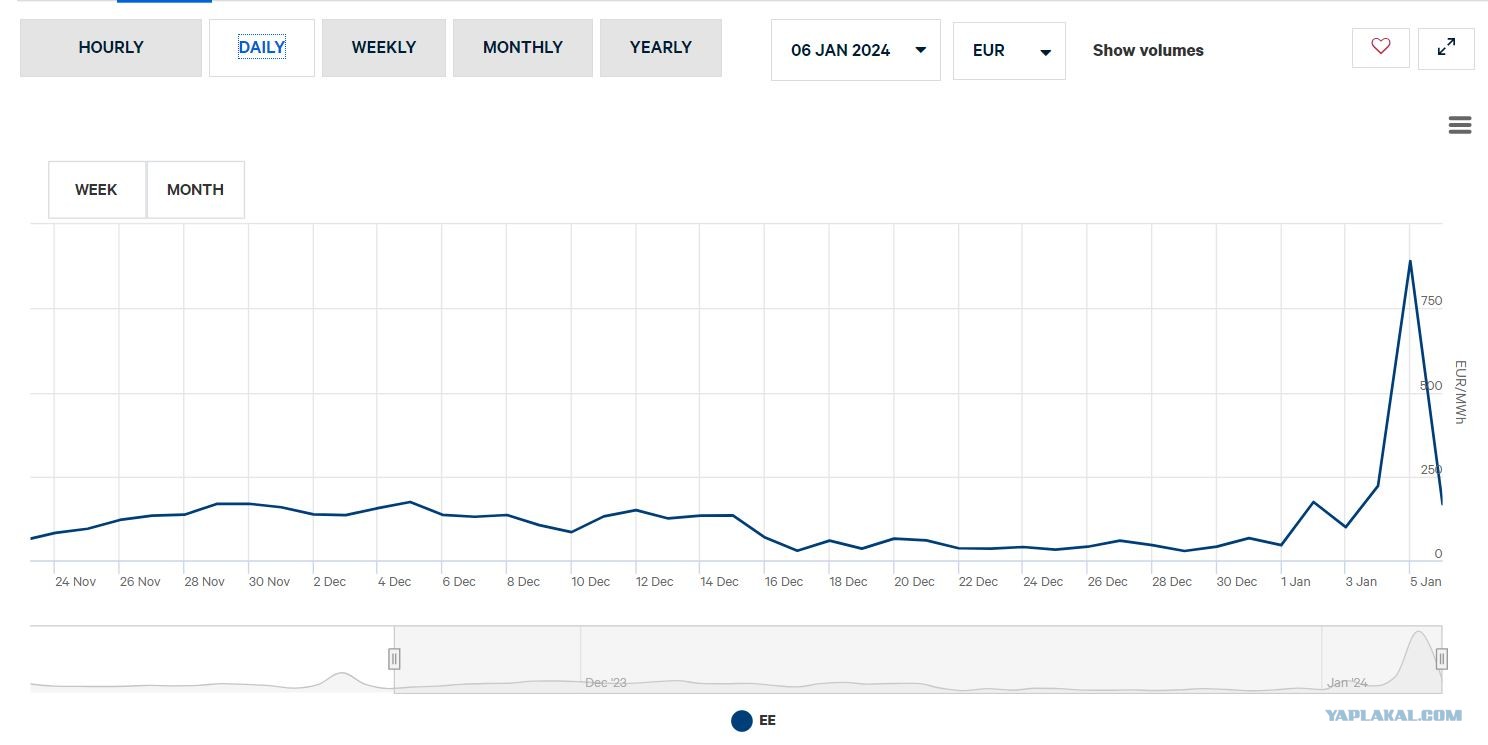Viewport: 1488px width, 745px height.
Task: Open the chart hamburger context menu
Action: pyautogui.click(x=1459, y=125)
